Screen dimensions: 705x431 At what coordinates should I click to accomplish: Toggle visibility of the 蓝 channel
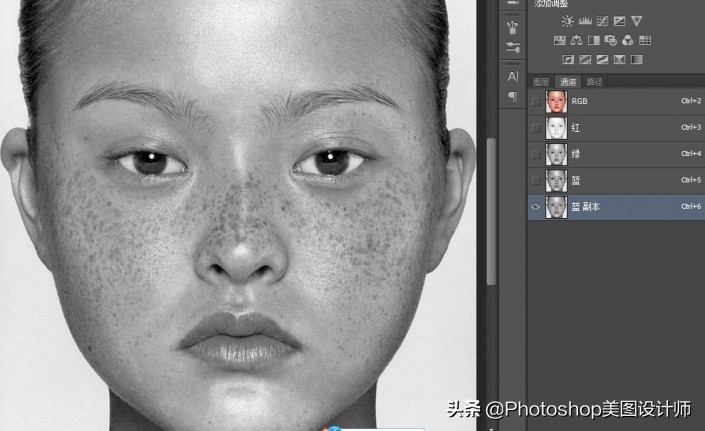[535, 180]
